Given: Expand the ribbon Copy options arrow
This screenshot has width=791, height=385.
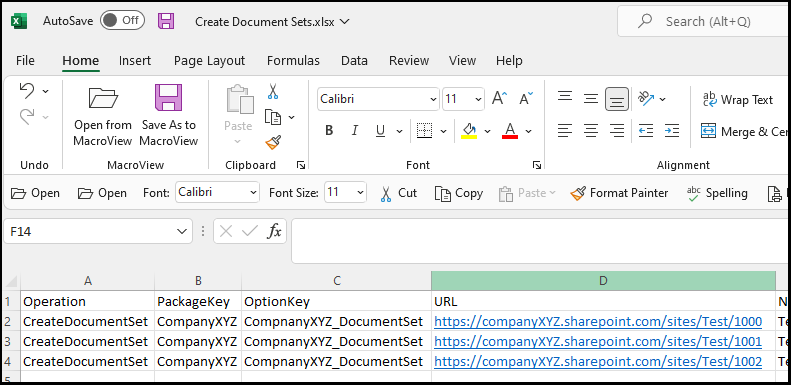Looking at the screenshot, I should [292, 118].
